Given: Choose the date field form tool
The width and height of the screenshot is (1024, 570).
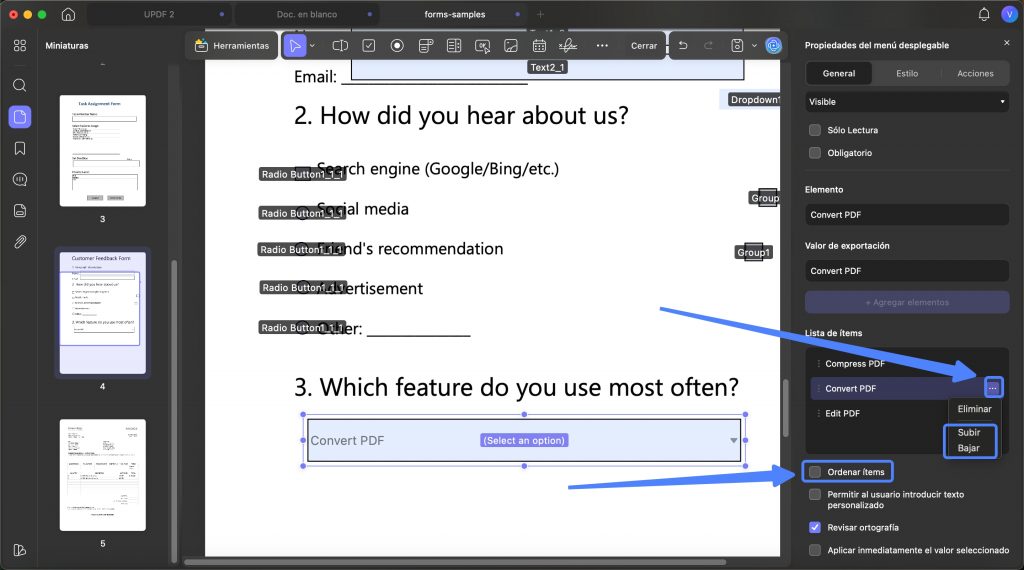Looking at the screenshot, I should pos(539,46).
